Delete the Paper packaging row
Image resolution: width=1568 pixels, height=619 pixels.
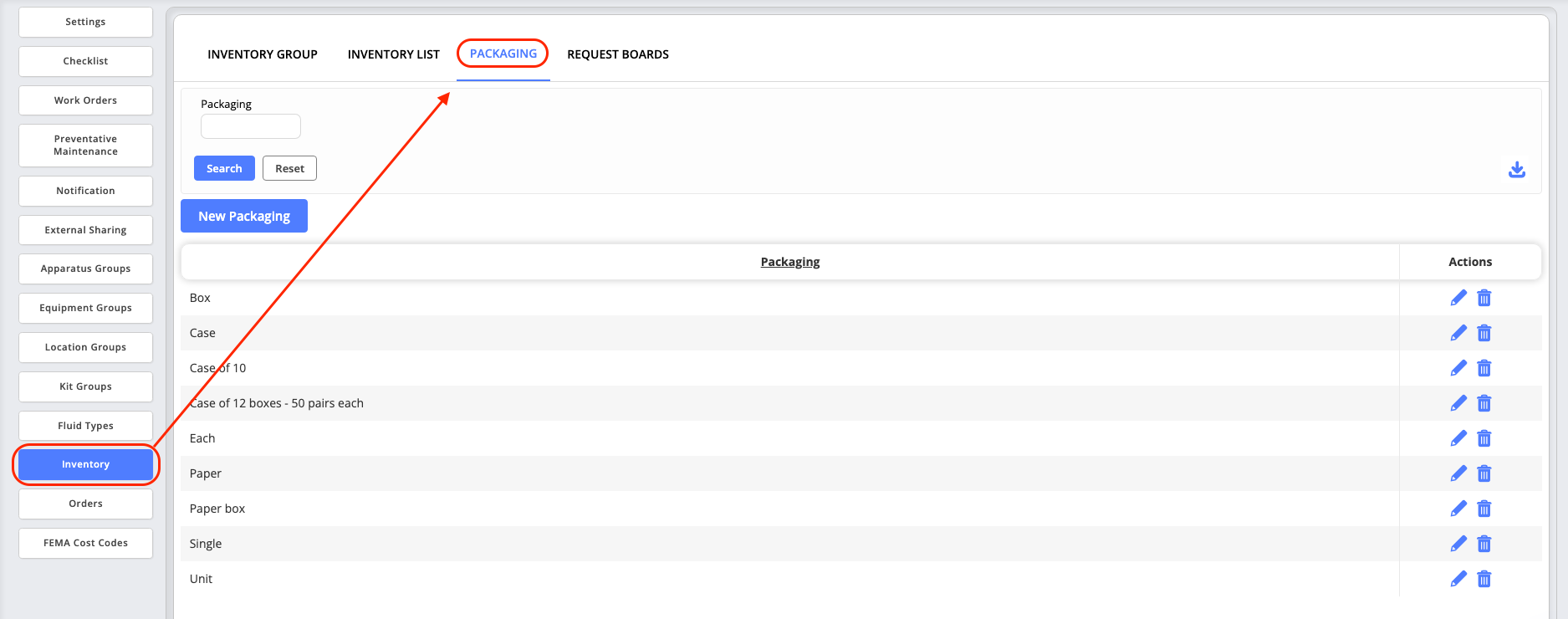pyautogui.click(x=1484, y=473)
